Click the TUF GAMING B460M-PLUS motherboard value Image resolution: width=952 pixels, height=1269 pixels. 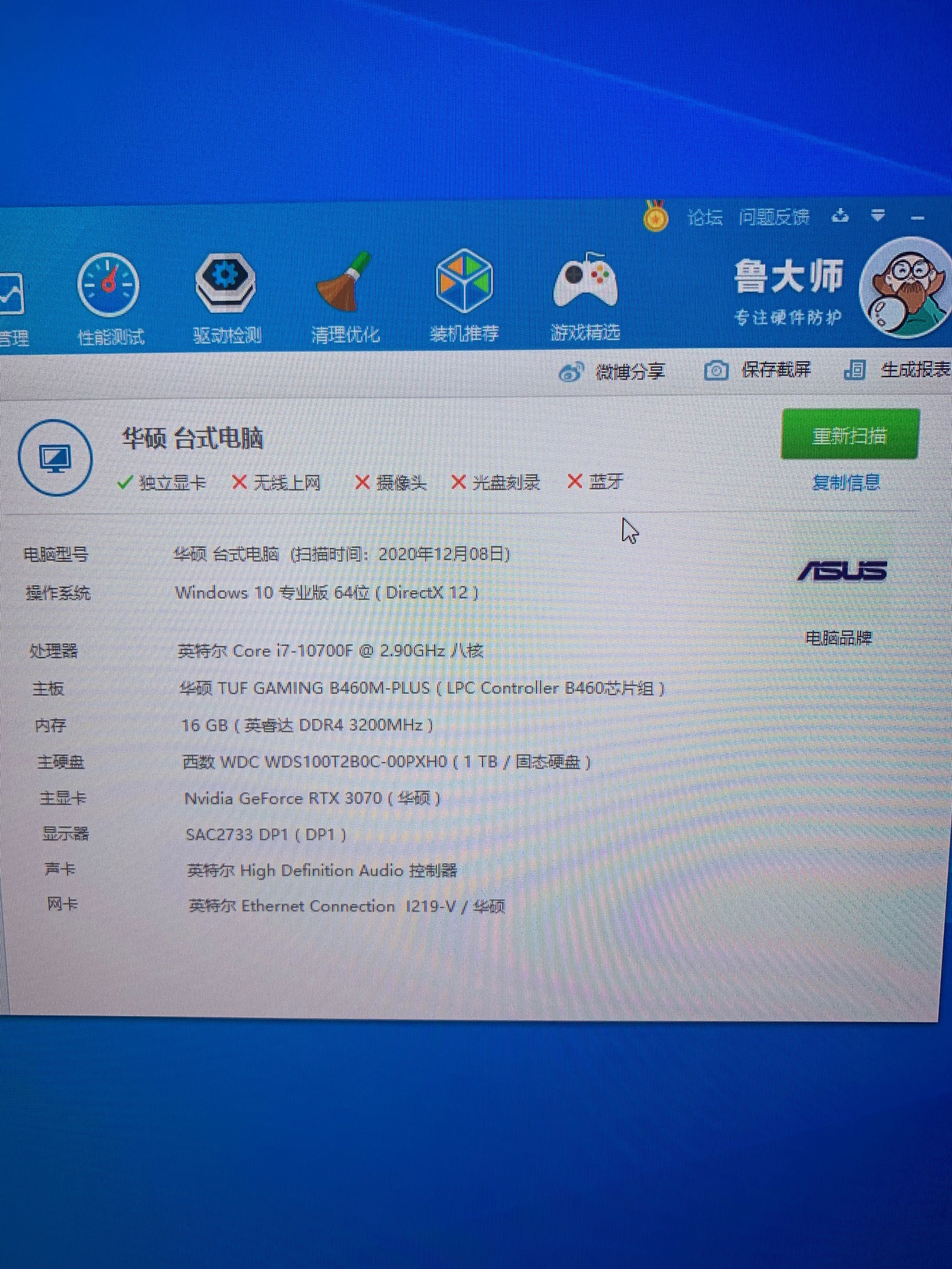[422, 688]
